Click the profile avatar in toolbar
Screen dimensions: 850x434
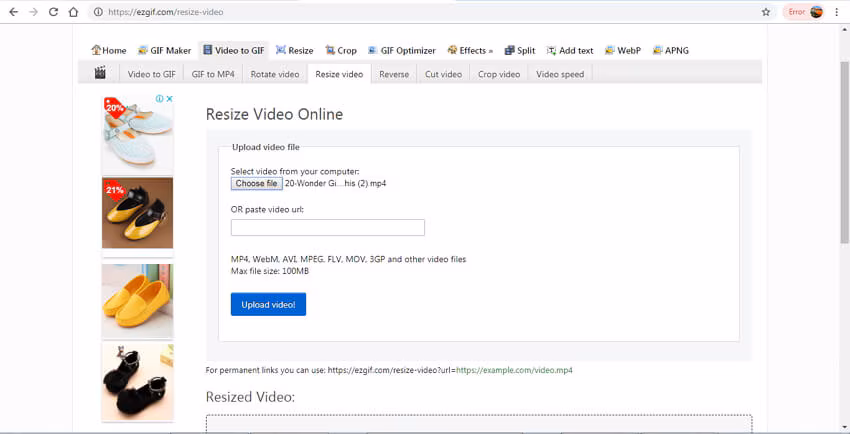pyautogui.click(x=816, y=12)
